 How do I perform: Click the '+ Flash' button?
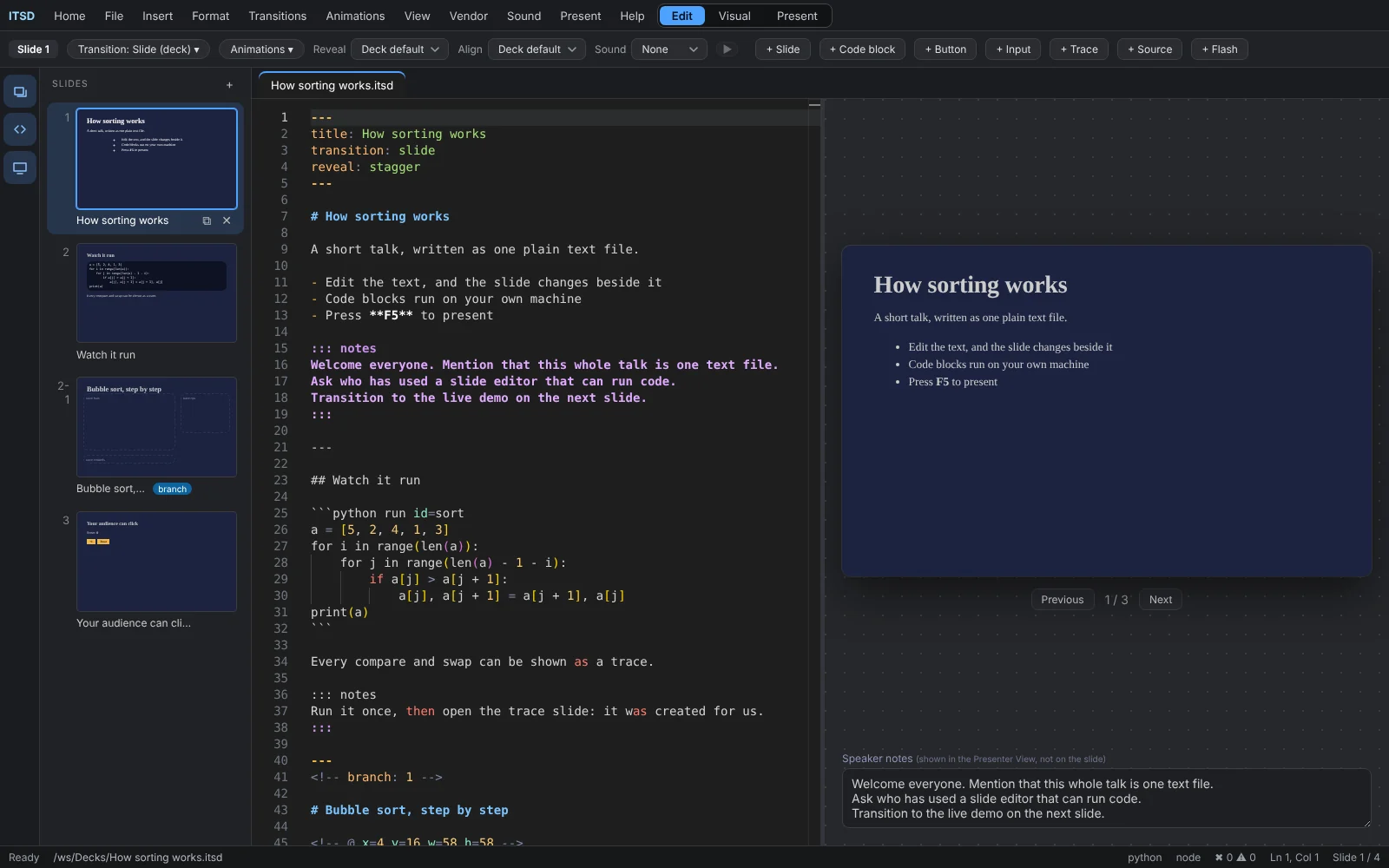pos(1220,49)
